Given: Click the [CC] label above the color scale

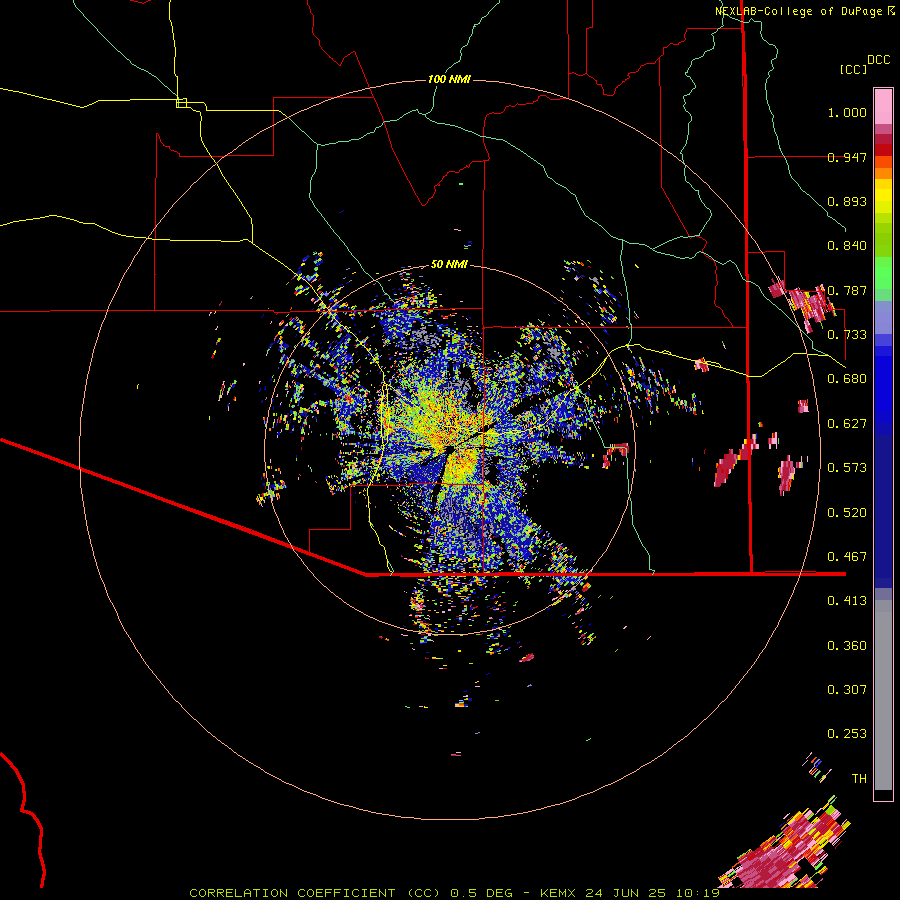Looking at the screenshot, I should pyautogui.click(x=854, y=69).
